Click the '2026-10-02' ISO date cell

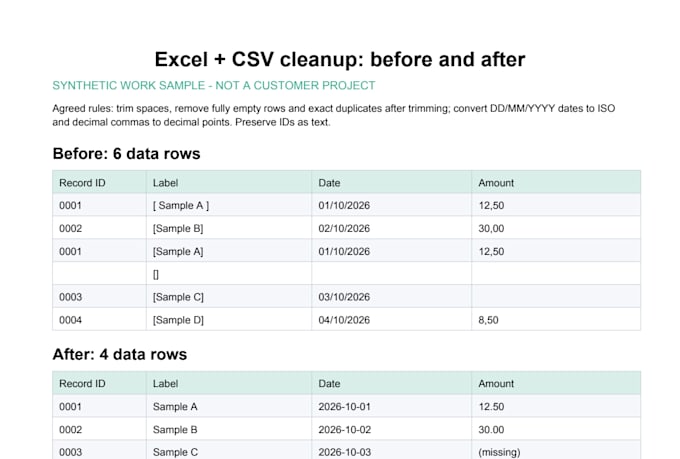392,429
